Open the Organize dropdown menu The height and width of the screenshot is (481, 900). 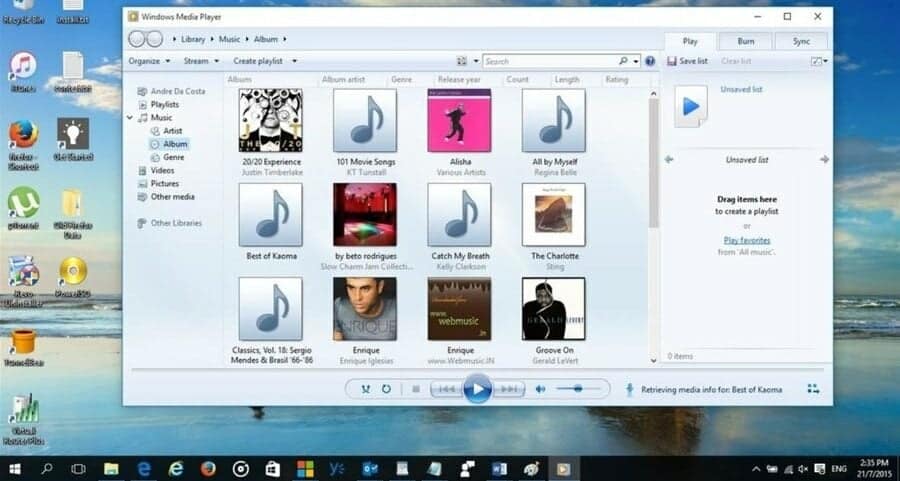click(149, 61)
